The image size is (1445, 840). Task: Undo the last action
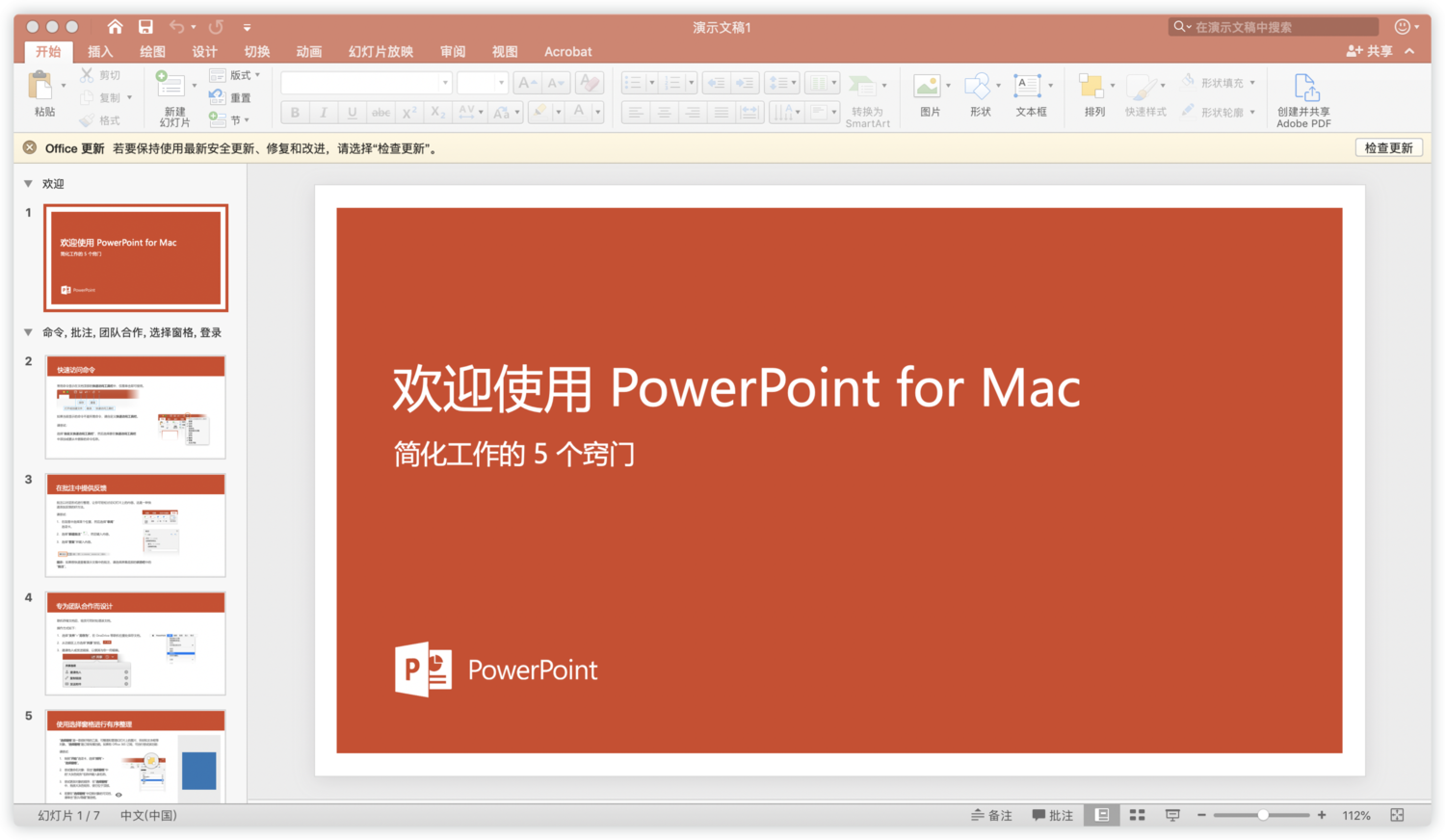click(176, 27)
